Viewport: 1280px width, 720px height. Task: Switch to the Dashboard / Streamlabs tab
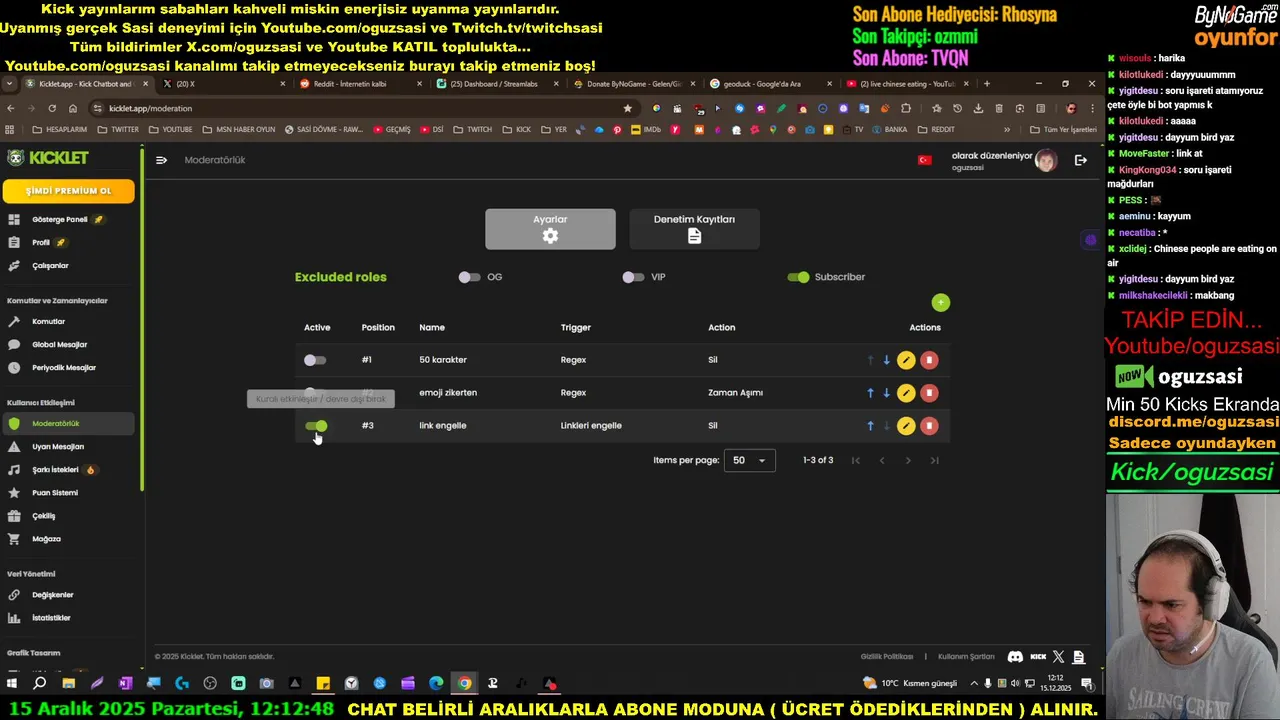495,84
